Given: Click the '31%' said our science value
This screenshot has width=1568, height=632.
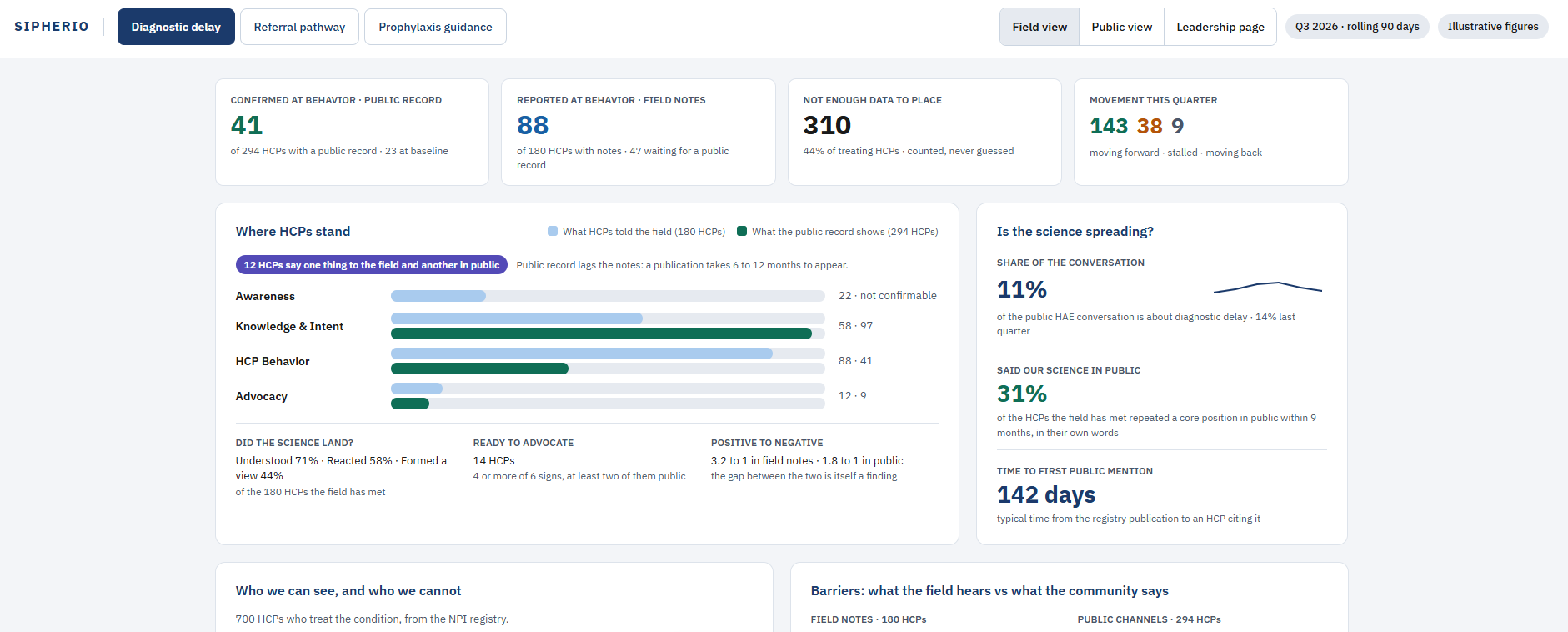Looking at the screenshot, I should tap(1022, 394).
